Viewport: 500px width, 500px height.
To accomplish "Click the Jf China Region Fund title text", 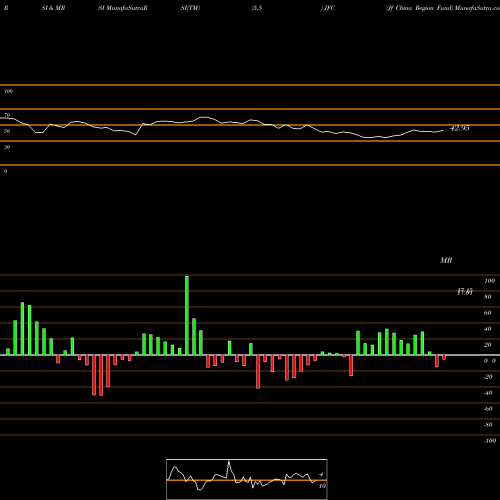I will 419,8.
